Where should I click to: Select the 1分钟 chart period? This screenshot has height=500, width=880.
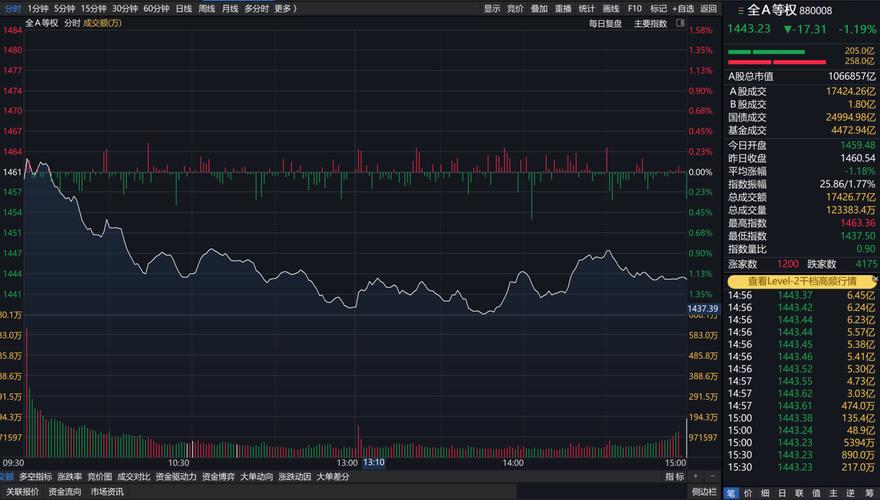coord(38,8)
